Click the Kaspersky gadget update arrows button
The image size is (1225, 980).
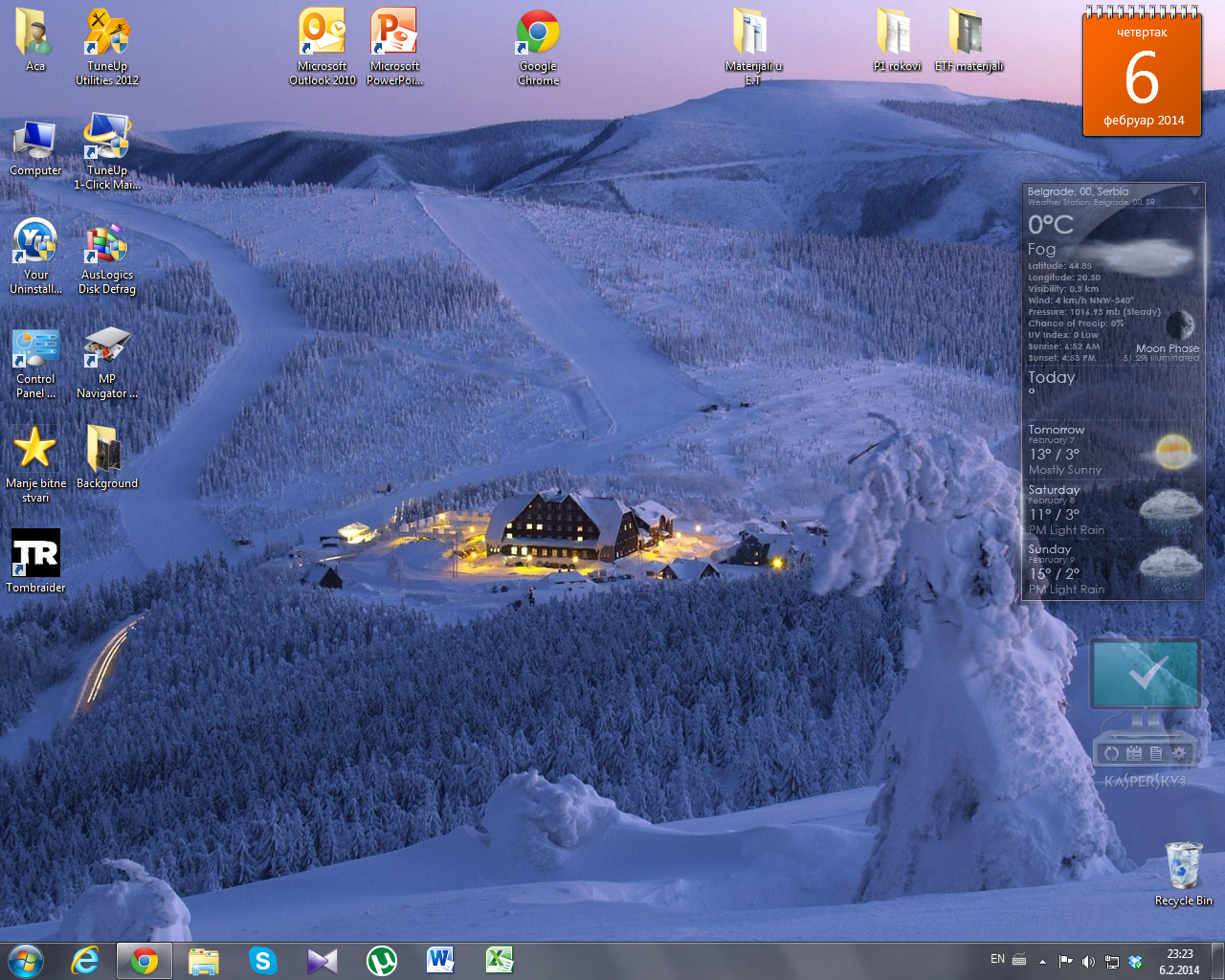pyautogui.click(x=1111, y=753)
